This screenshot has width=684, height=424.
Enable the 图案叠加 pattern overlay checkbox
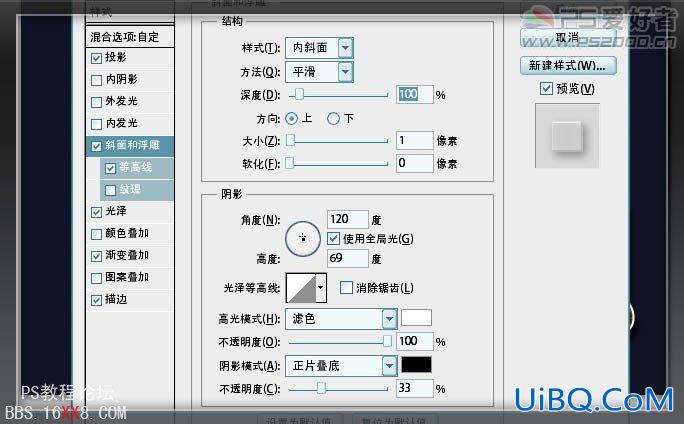coord(96,278)
